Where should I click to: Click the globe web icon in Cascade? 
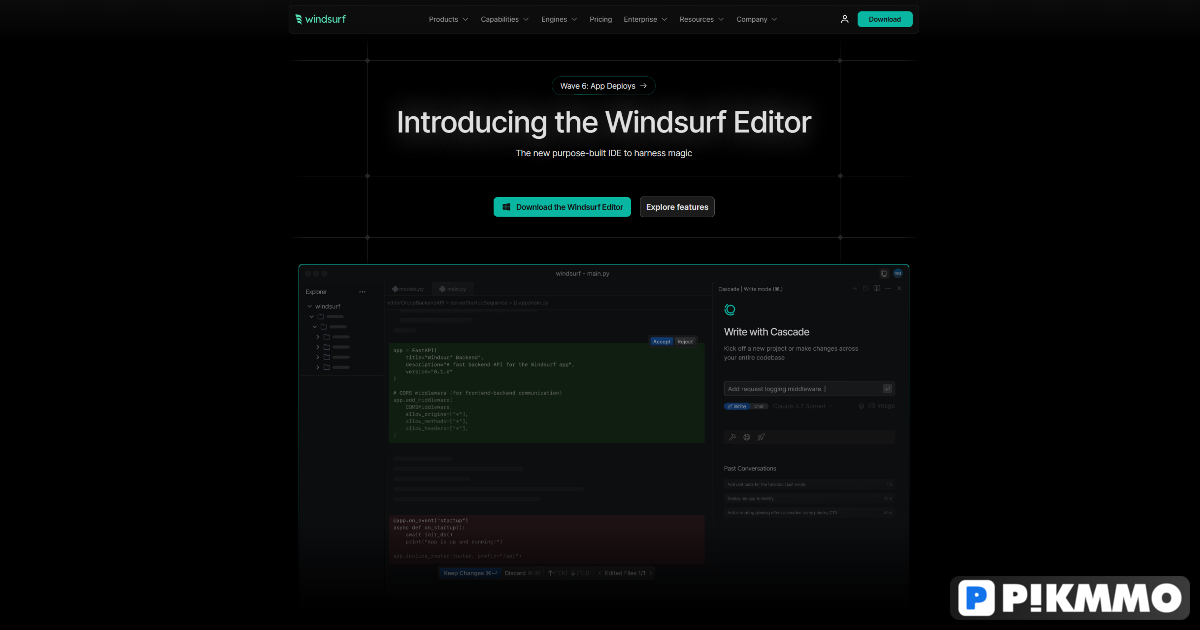point(746,437)
